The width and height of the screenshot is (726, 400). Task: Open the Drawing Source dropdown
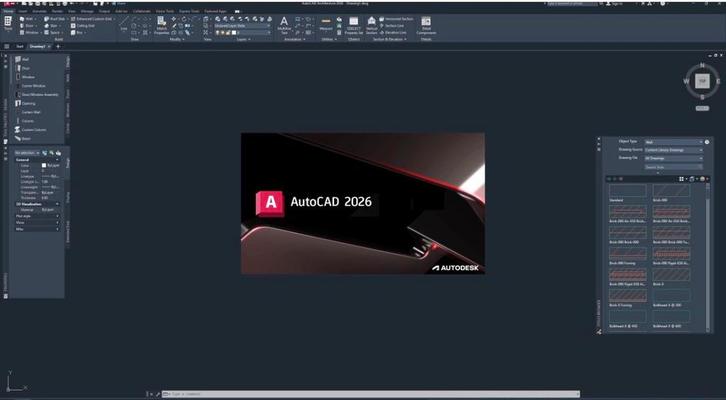673,150
